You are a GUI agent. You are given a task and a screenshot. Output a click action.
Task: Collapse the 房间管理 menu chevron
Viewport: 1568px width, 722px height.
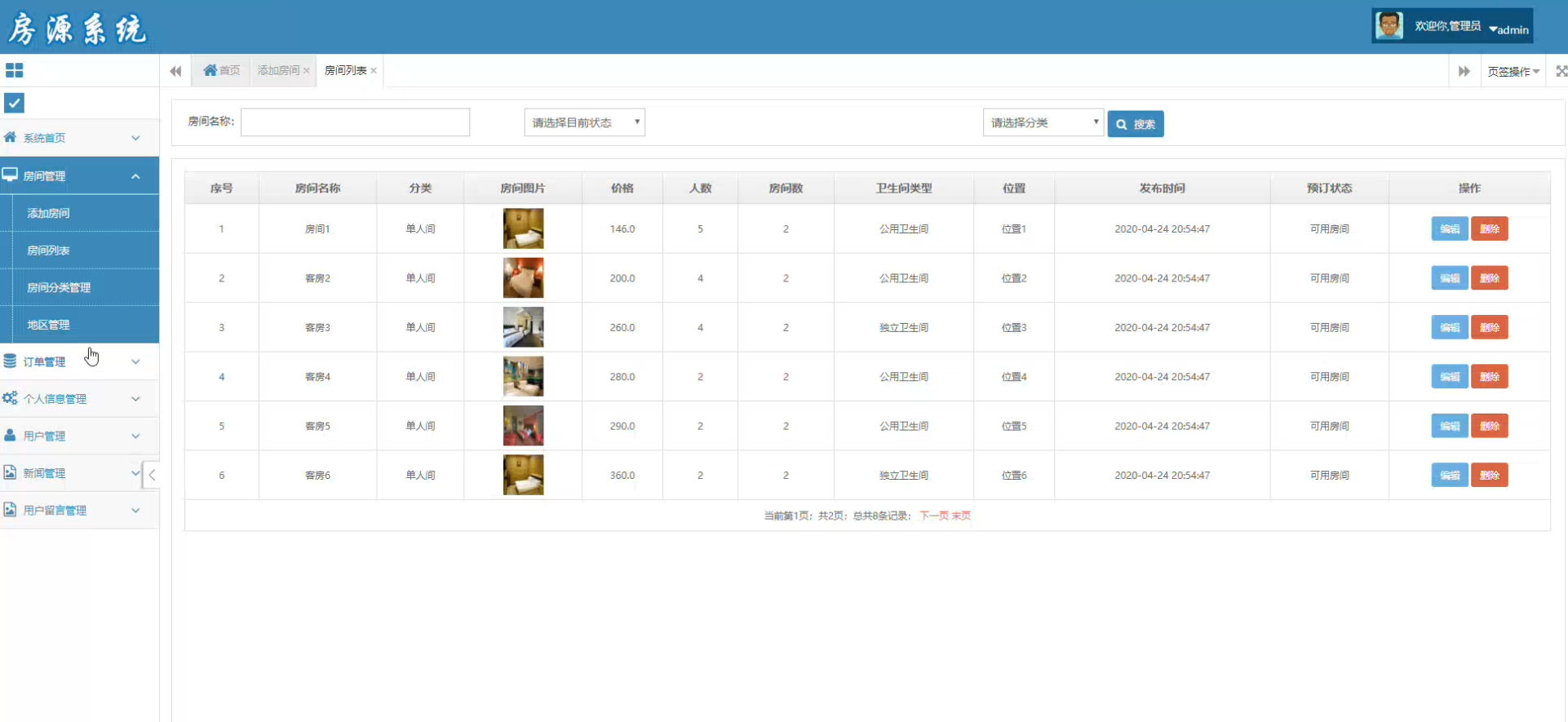pos(135,176)
